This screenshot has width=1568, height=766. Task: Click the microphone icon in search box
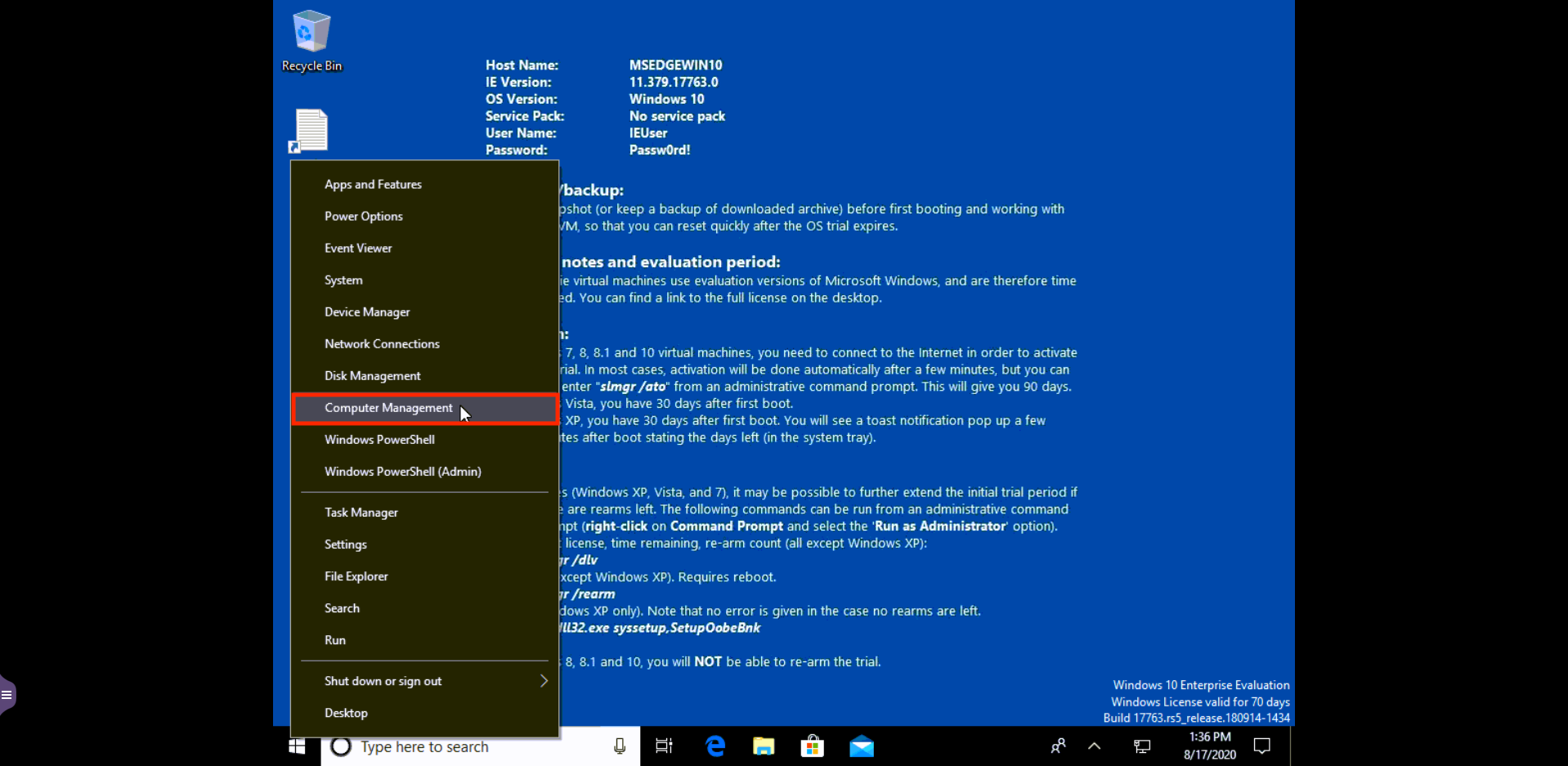point(620,746)
